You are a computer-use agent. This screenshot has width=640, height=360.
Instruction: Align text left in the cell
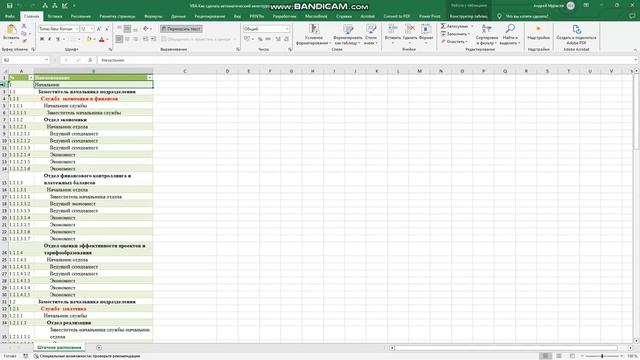coord(119,39)
